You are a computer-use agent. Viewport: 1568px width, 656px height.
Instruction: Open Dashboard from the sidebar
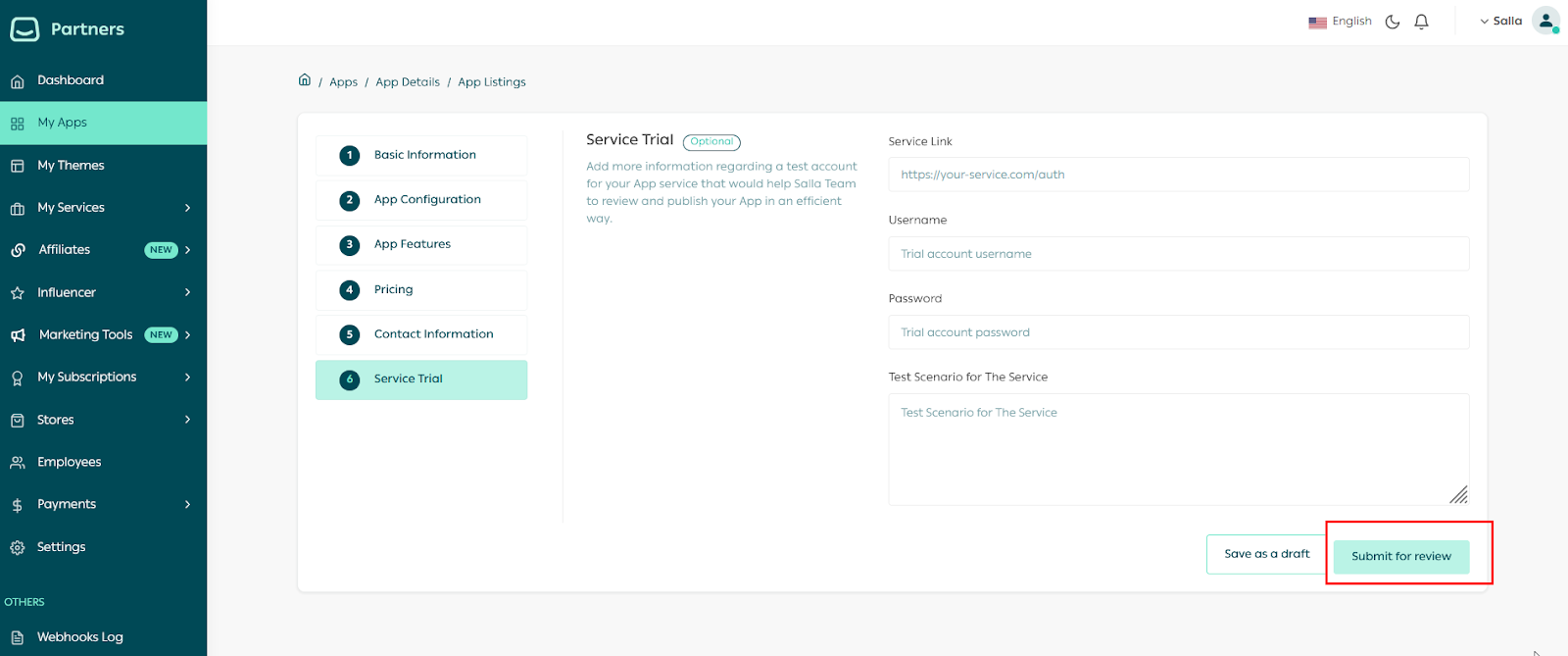coord(71,80)
